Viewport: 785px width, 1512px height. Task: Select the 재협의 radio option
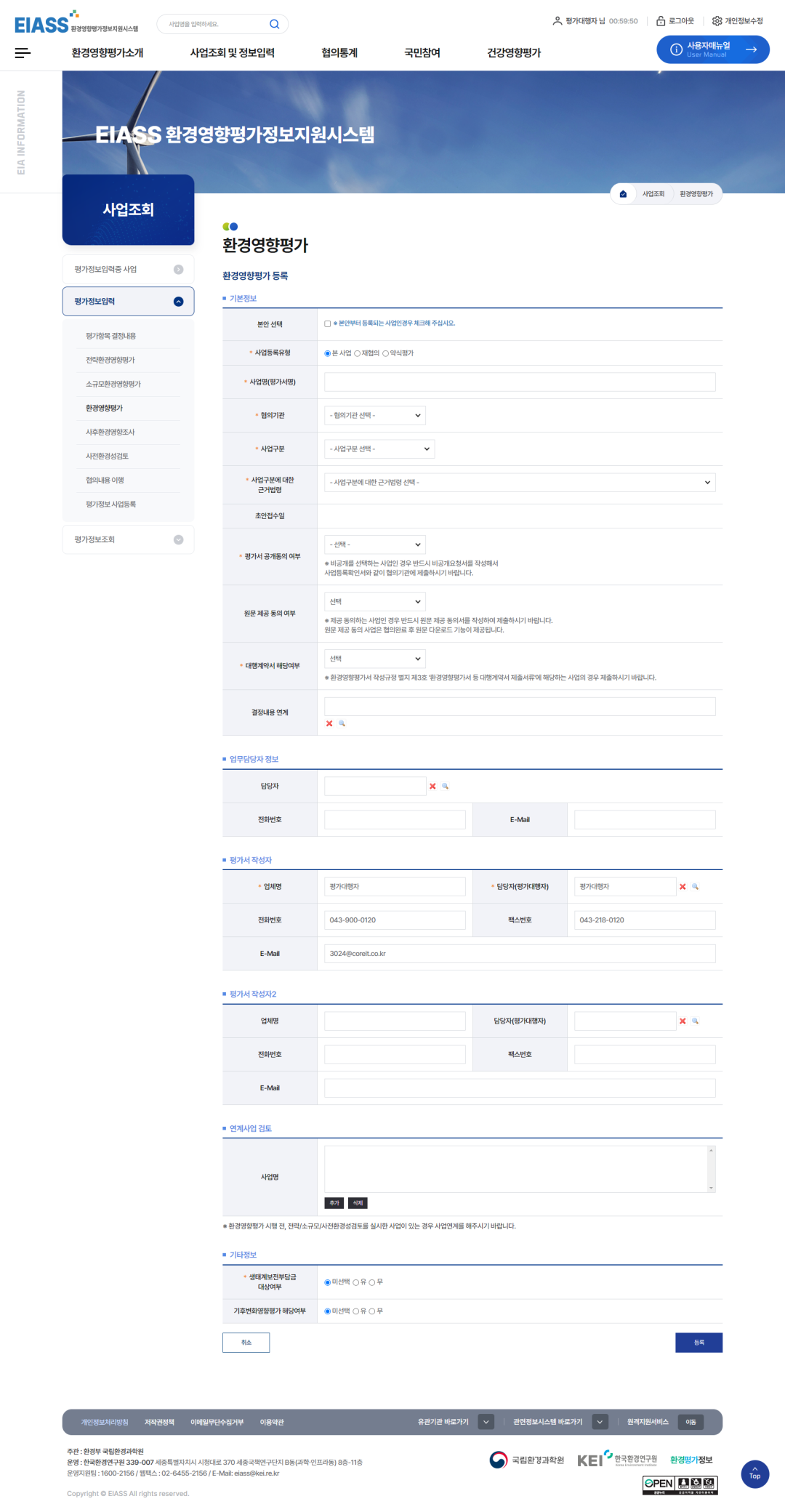click(x=358, y=354)
